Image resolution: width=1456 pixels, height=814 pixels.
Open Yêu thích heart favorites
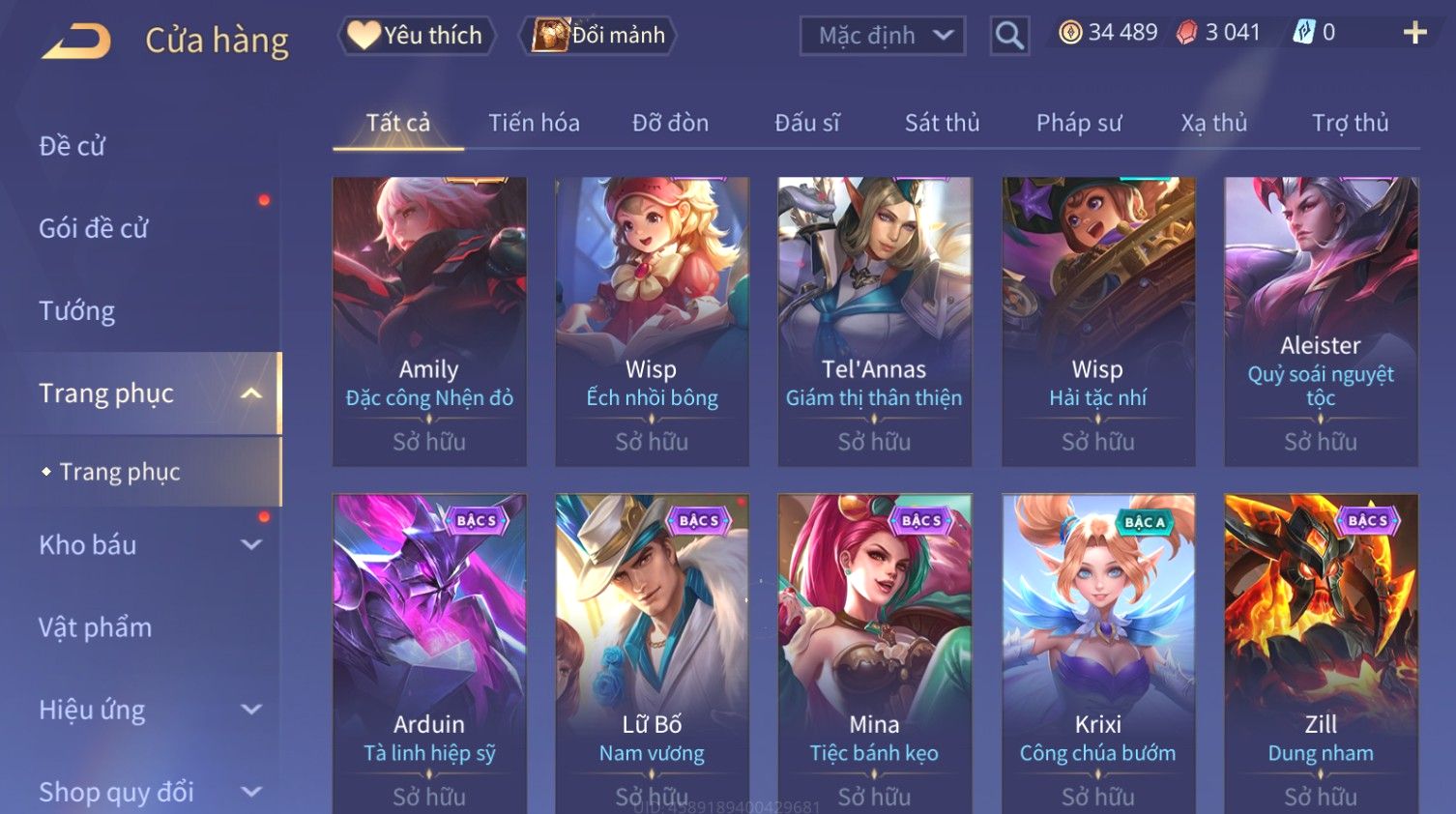pos(417,36)
